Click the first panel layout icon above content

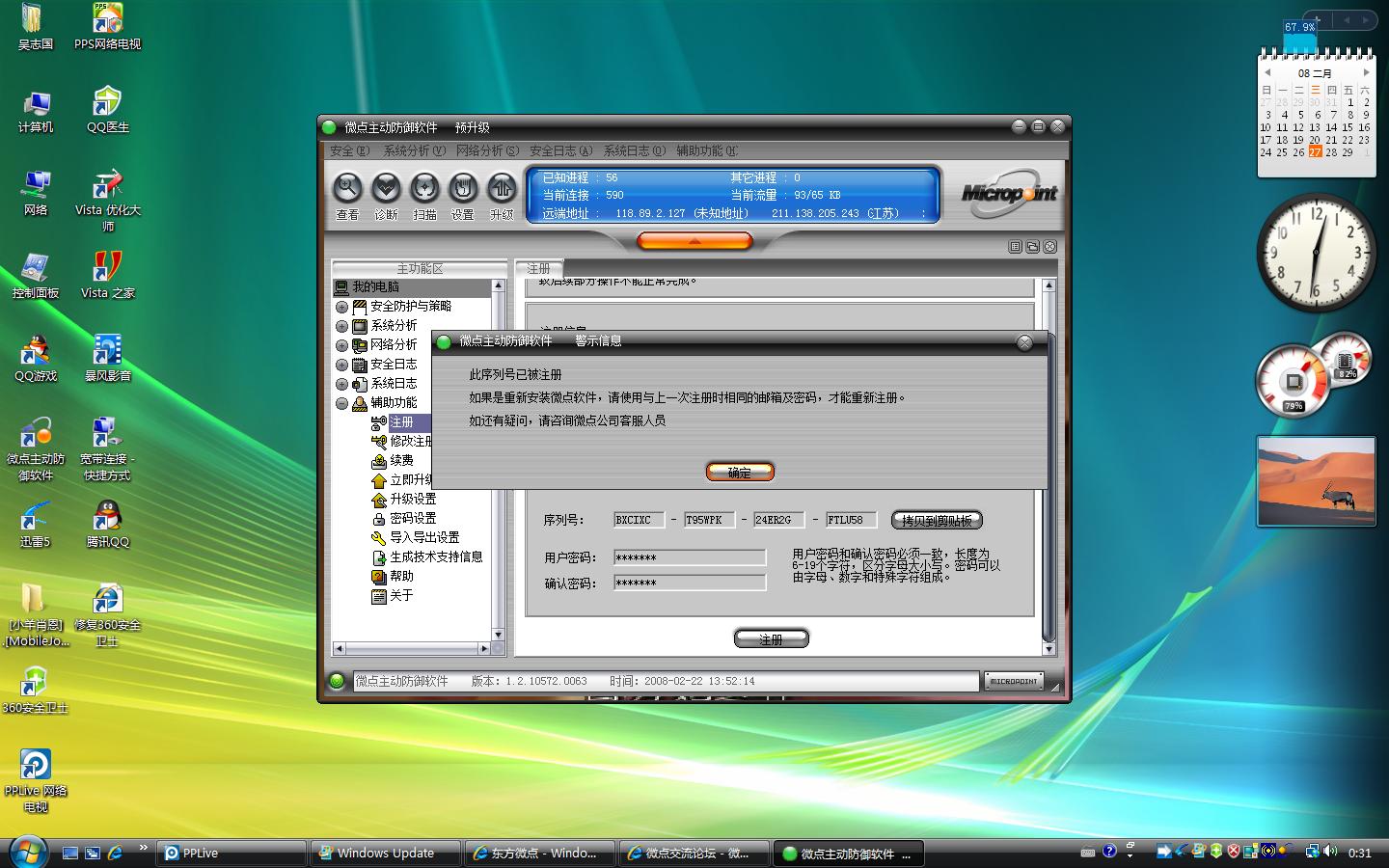(1015, 247)
